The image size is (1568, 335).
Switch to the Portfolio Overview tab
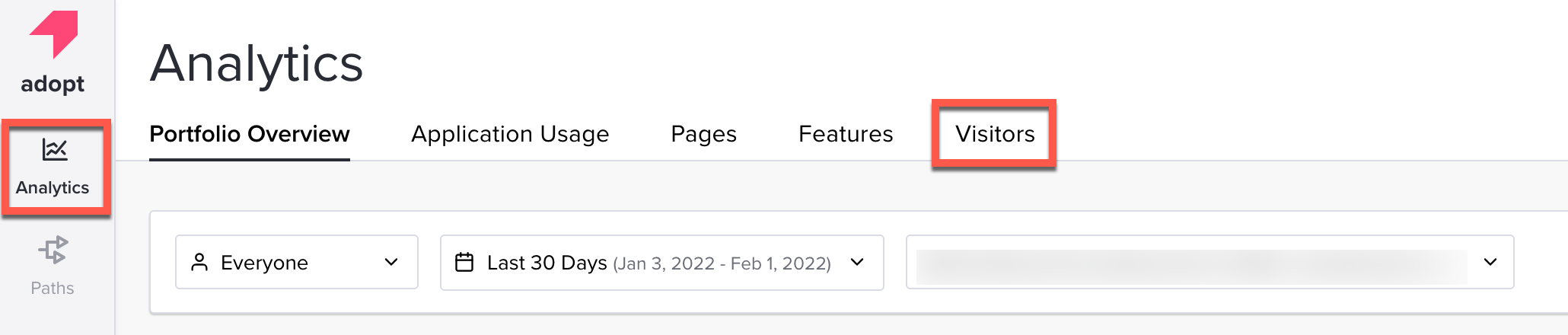point(250,134)
